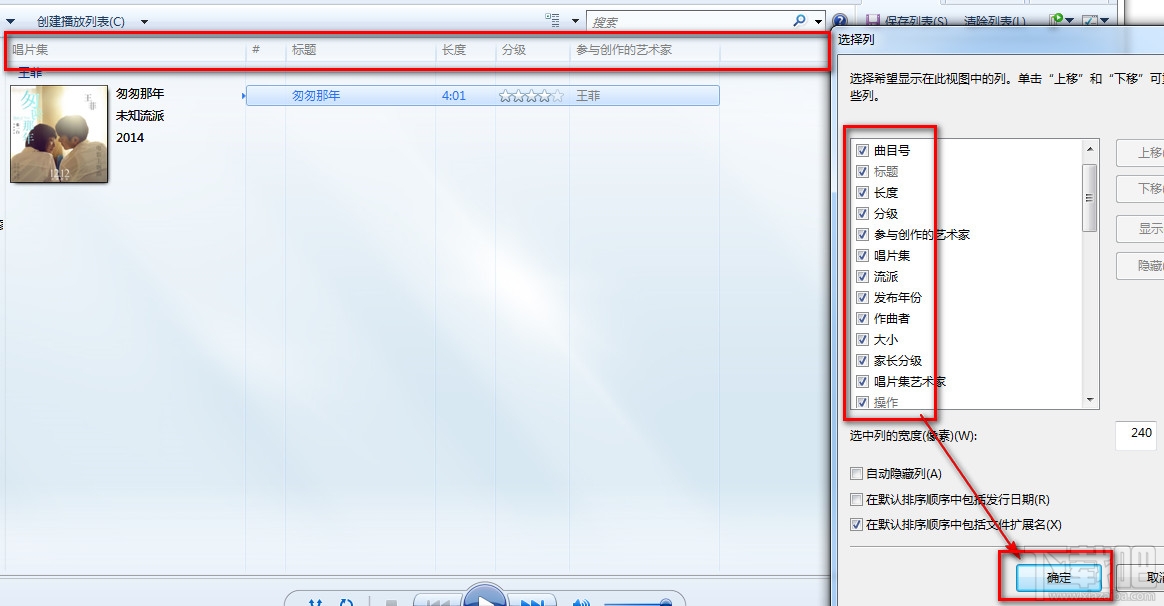This screenshot has width=1164, height=606.
Task: Go to the previous track
Action: (440, 600)
